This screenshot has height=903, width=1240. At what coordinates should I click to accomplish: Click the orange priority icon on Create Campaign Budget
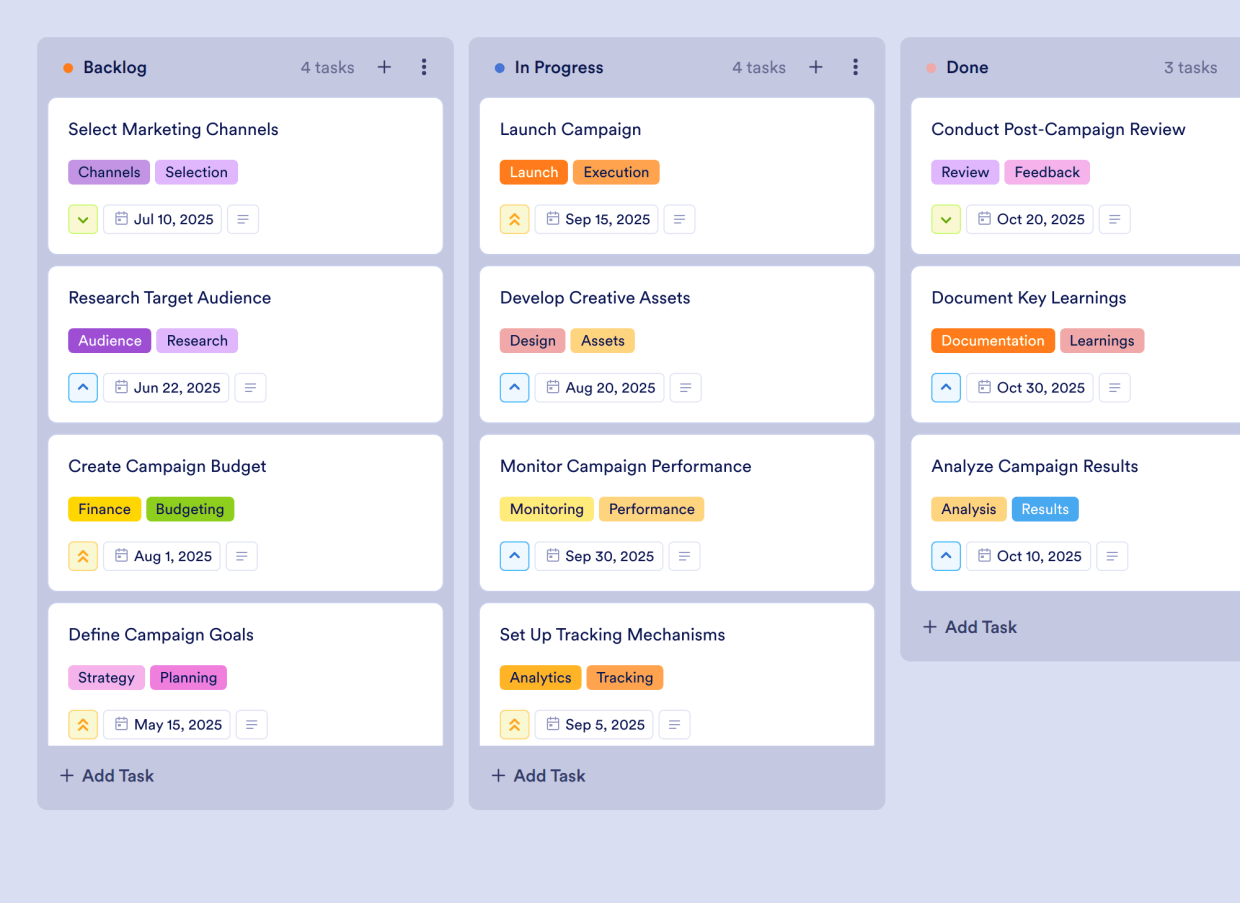click(x=83, y=556)
